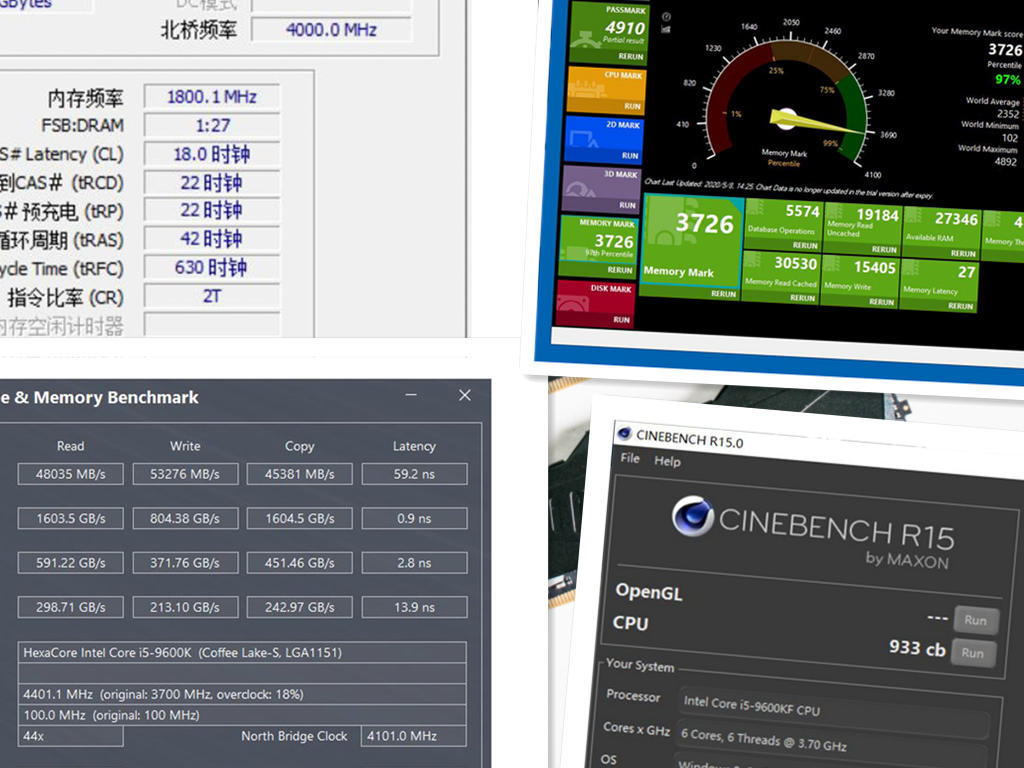Rerun the Memory Write test

click(882, 302)
